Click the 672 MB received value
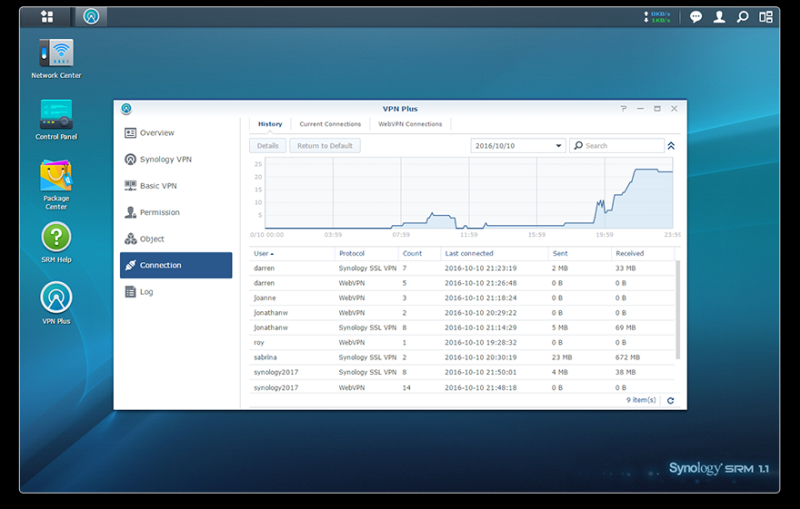Viewport: 800px width, 509px height. point(628,358)
